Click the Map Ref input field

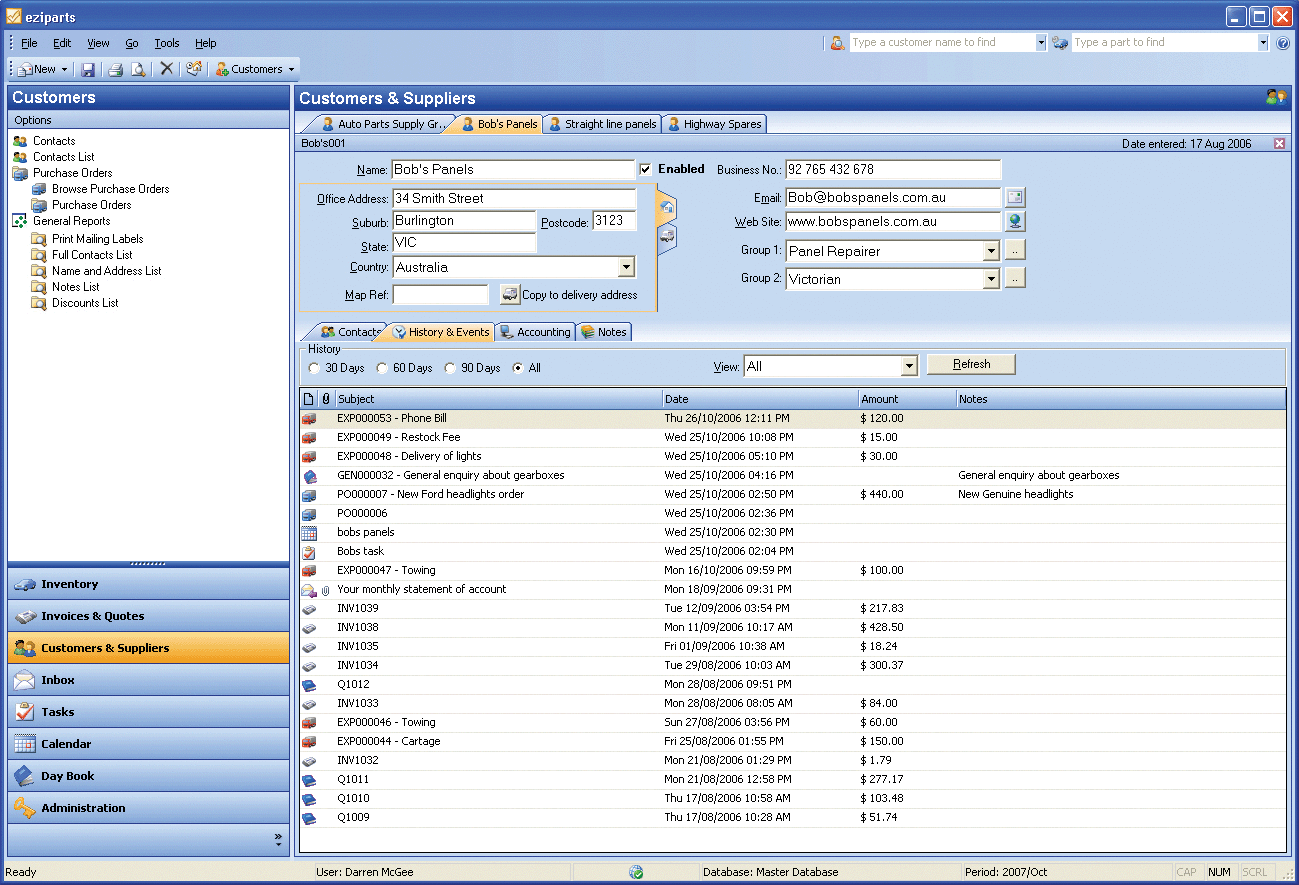click(440, 295)
